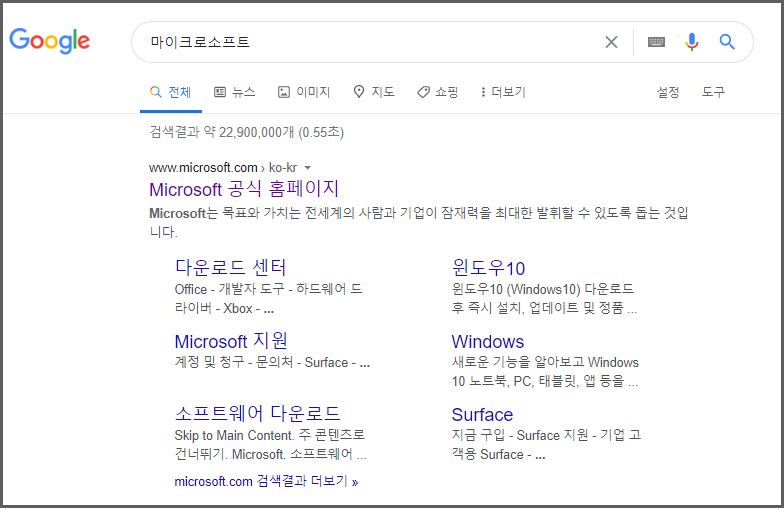Switch to the 뉴스 tab
Viewport: 784px width, 520px height.
pos(234,92)
